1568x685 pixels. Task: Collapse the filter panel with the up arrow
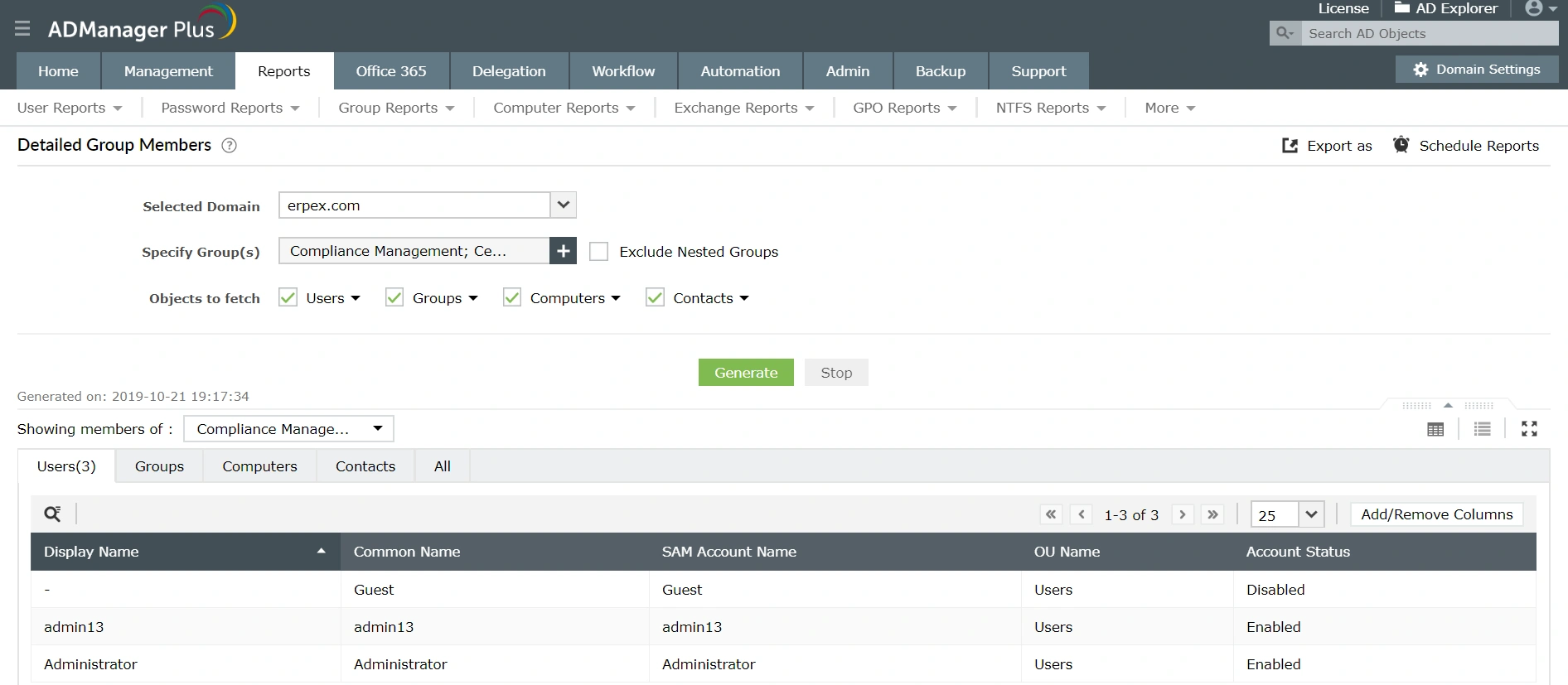[1448, 405]
